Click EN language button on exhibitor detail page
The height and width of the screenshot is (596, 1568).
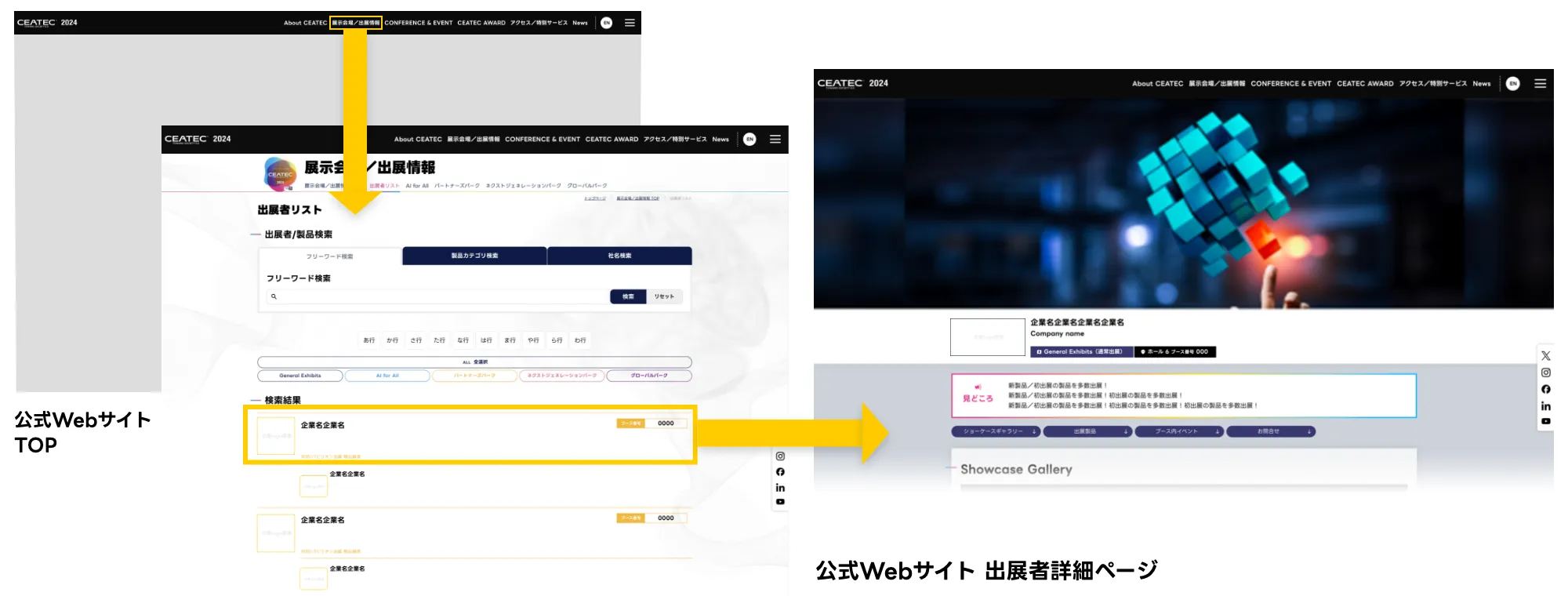click(x=1513, y=83)
